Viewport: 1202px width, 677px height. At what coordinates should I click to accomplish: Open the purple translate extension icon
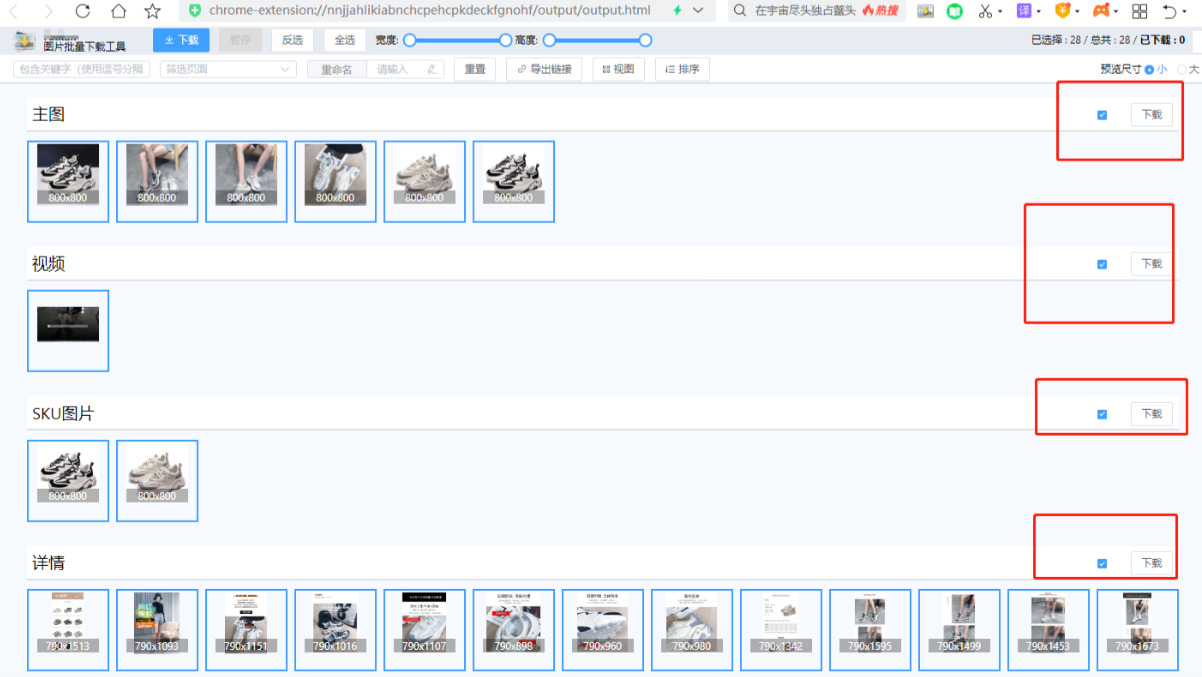tap(1024, 11)
